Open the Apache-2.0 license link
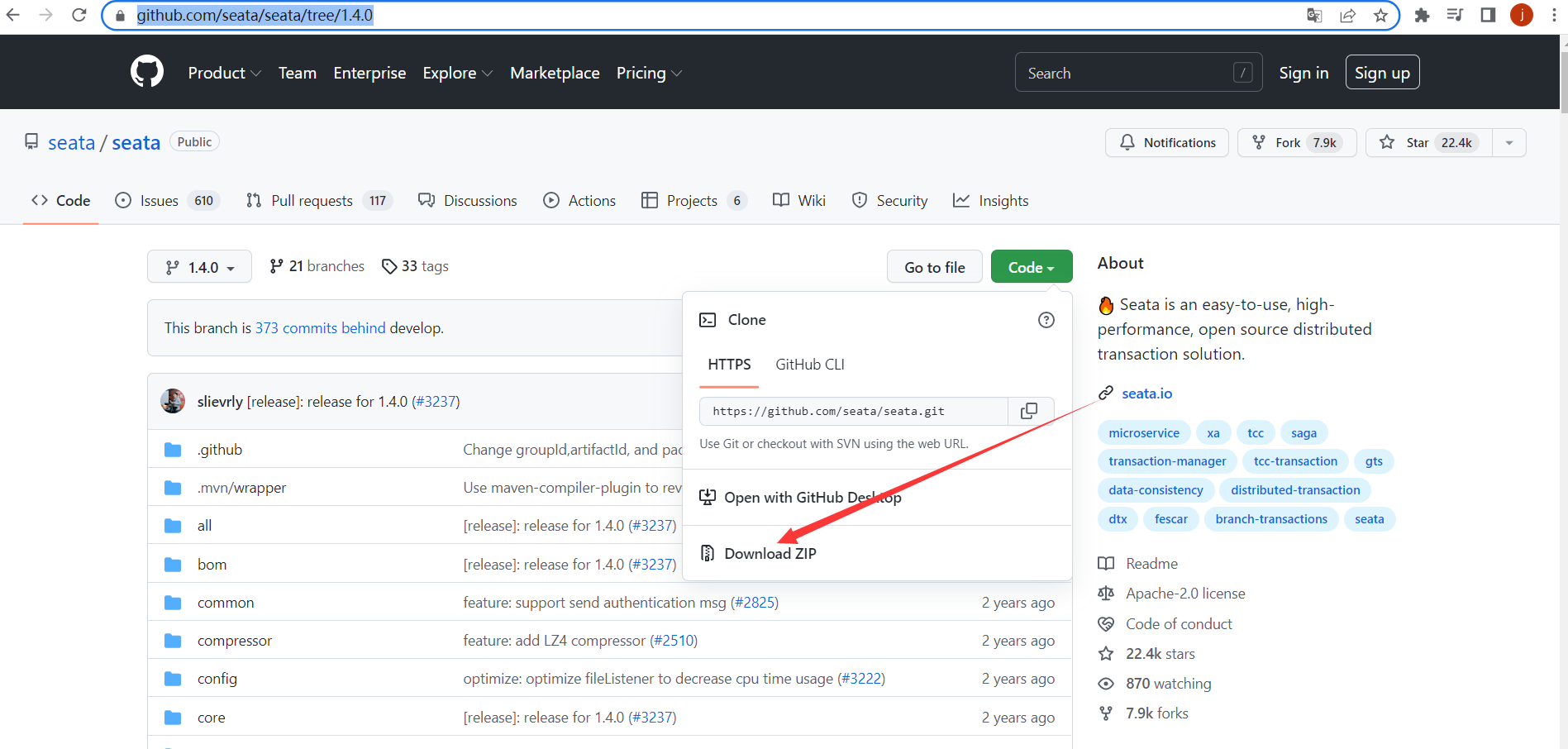This screenshot has height=749, width=1568. [1172, 594]
